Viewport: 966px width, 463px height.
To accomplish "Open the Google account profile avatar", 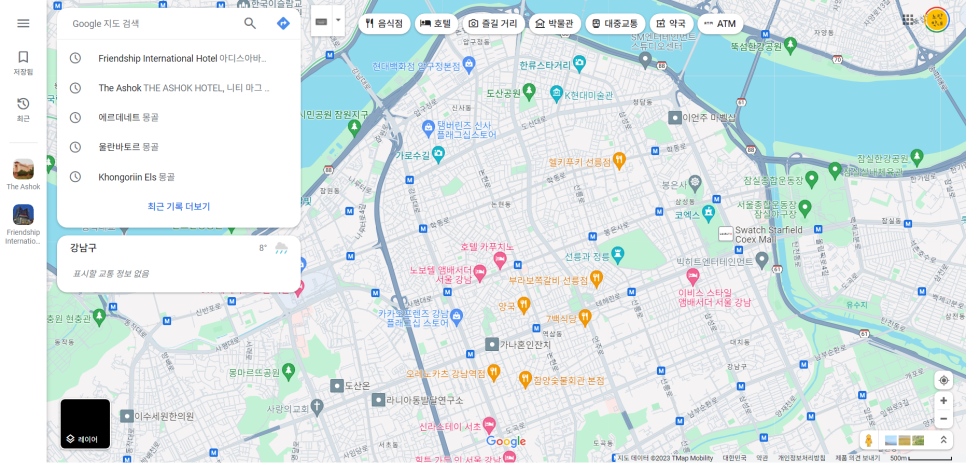I will coord(937,20).
